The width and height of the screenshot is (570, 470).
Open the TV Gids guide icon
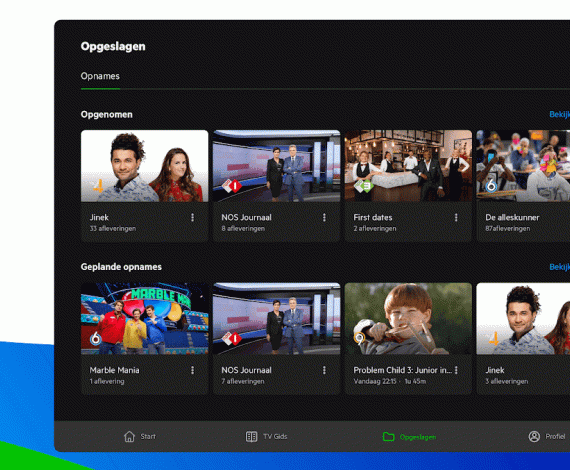click(x=251, y=436)
